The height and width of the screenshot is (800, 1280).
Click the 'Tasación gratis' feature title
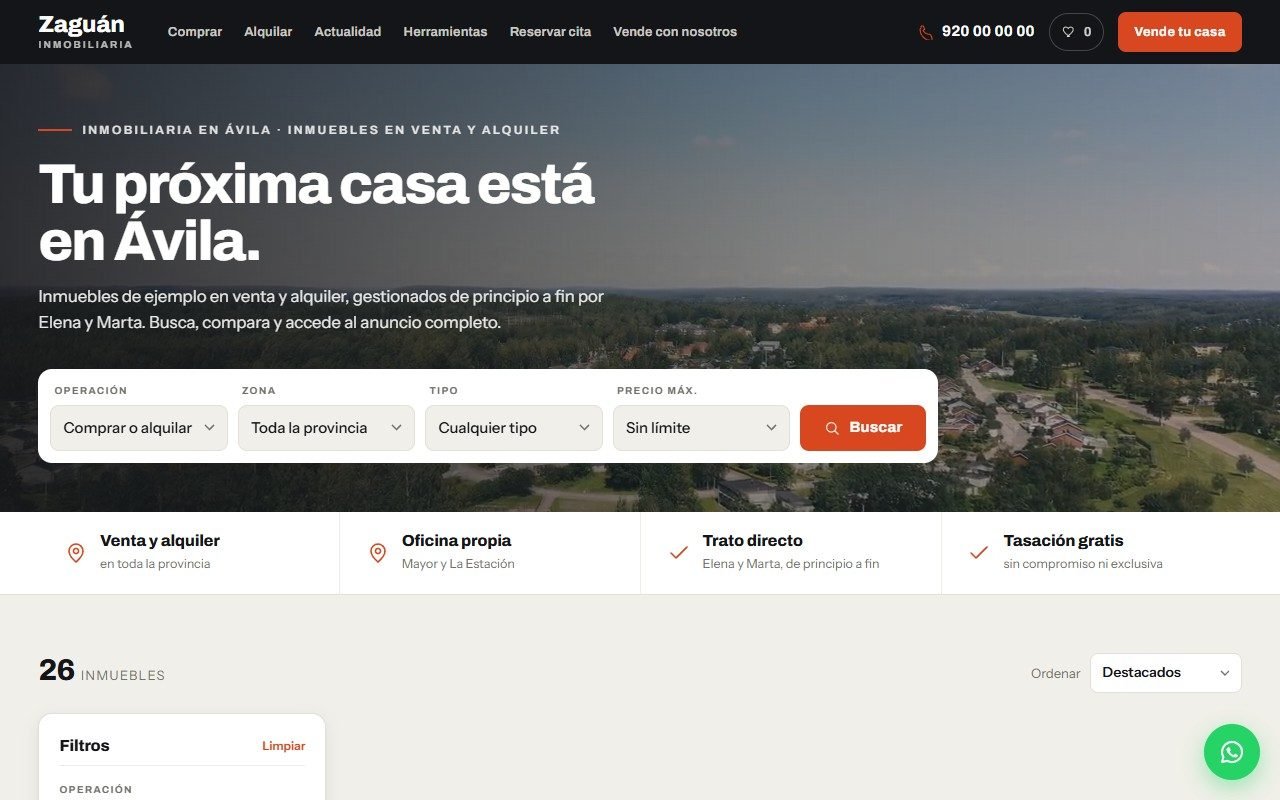pos(1064,541)
